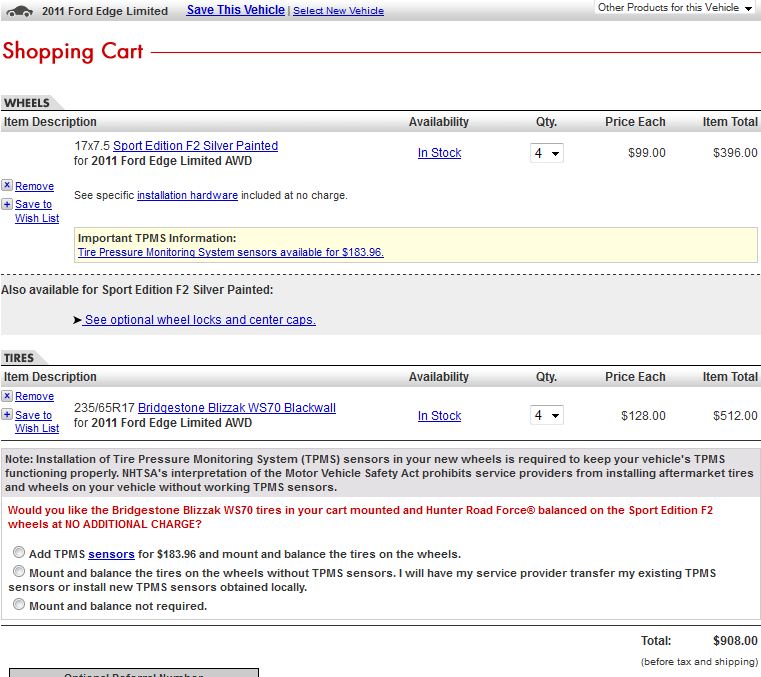Click Select New Vehicle link
The image size is (761, 677).
(x=338, y=11)
